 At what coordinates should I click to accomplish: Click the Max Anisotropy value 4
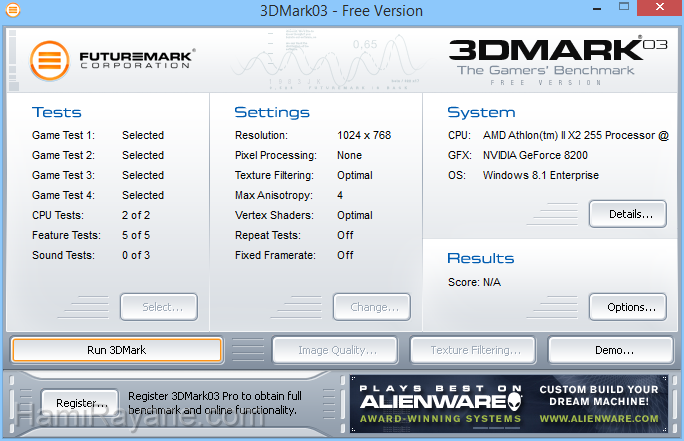point(340,195)
